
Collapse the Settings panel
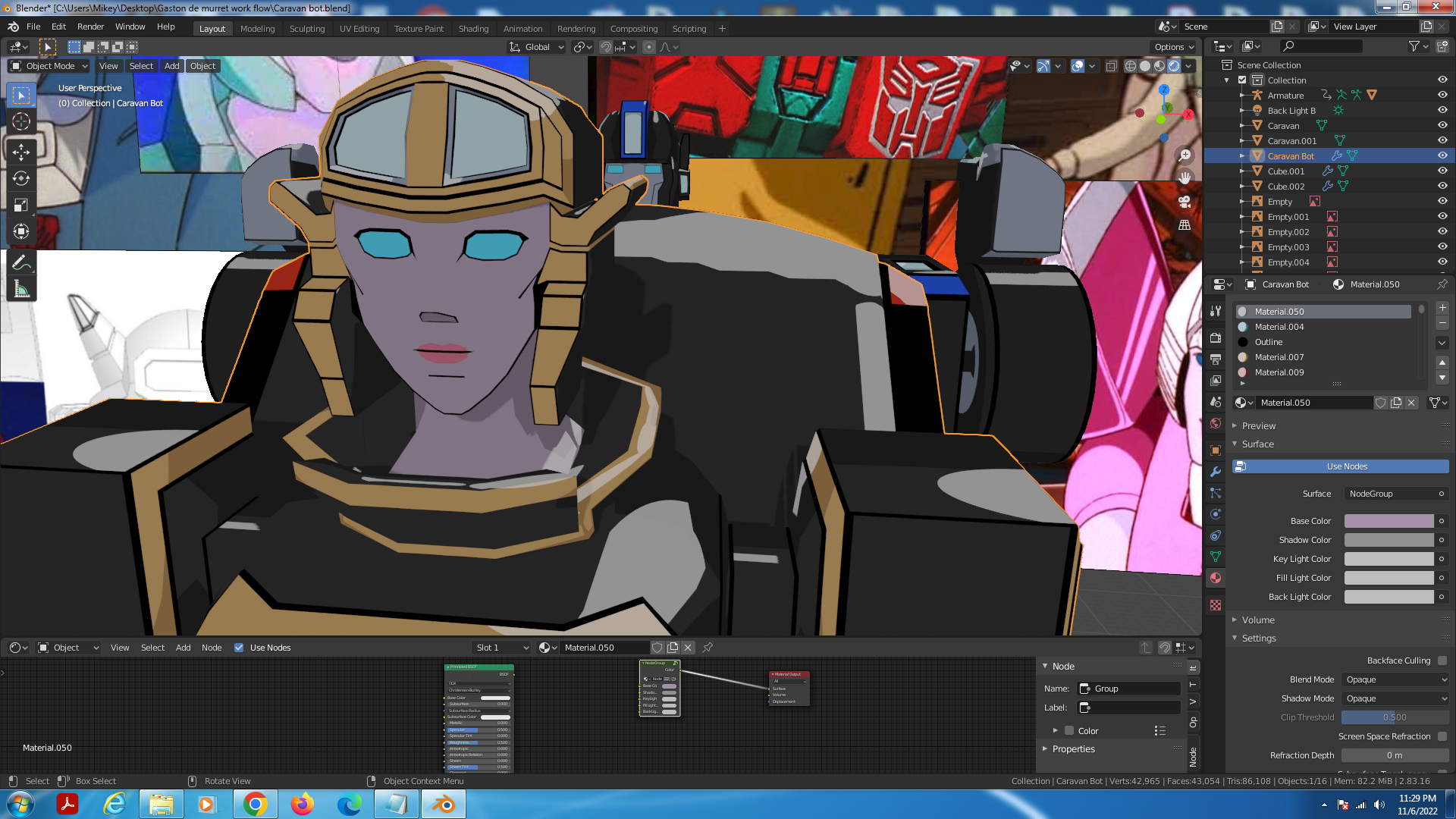pyautogui.click(x=1259, y=639)
